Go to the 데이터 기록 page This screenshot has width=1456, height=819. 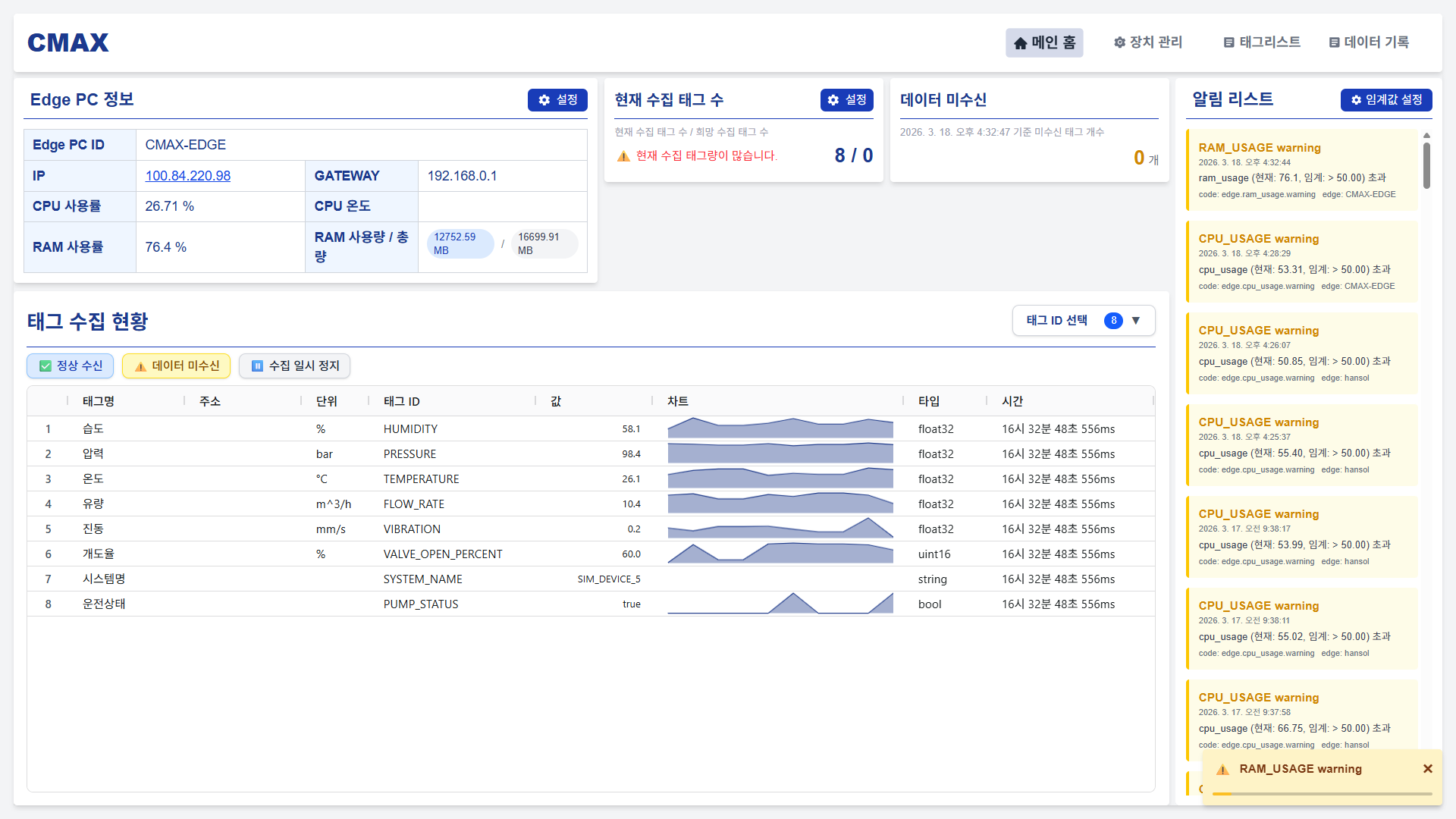pyautogui.click(x=1368, y=42)
